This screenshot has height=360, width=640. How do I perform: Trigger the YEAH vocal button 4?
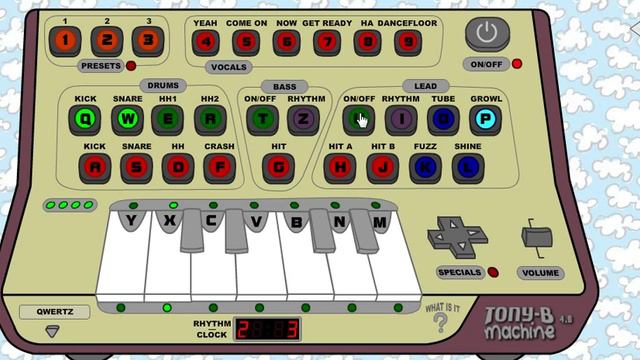tap(206, 42)
